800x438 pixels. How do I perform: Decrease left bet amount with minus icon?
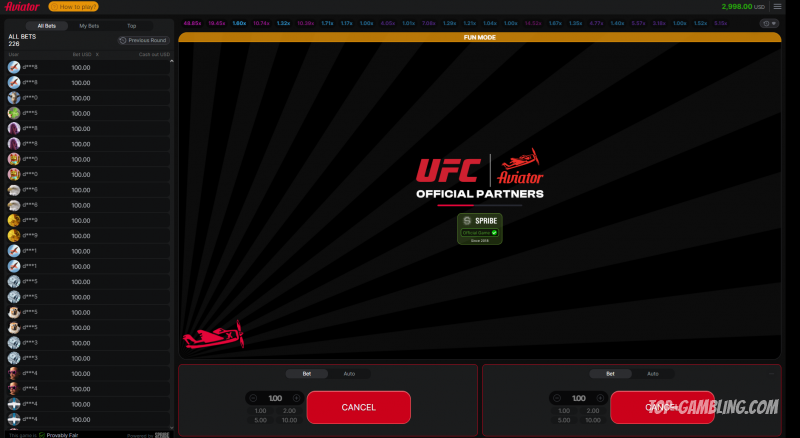coord(253,398)
